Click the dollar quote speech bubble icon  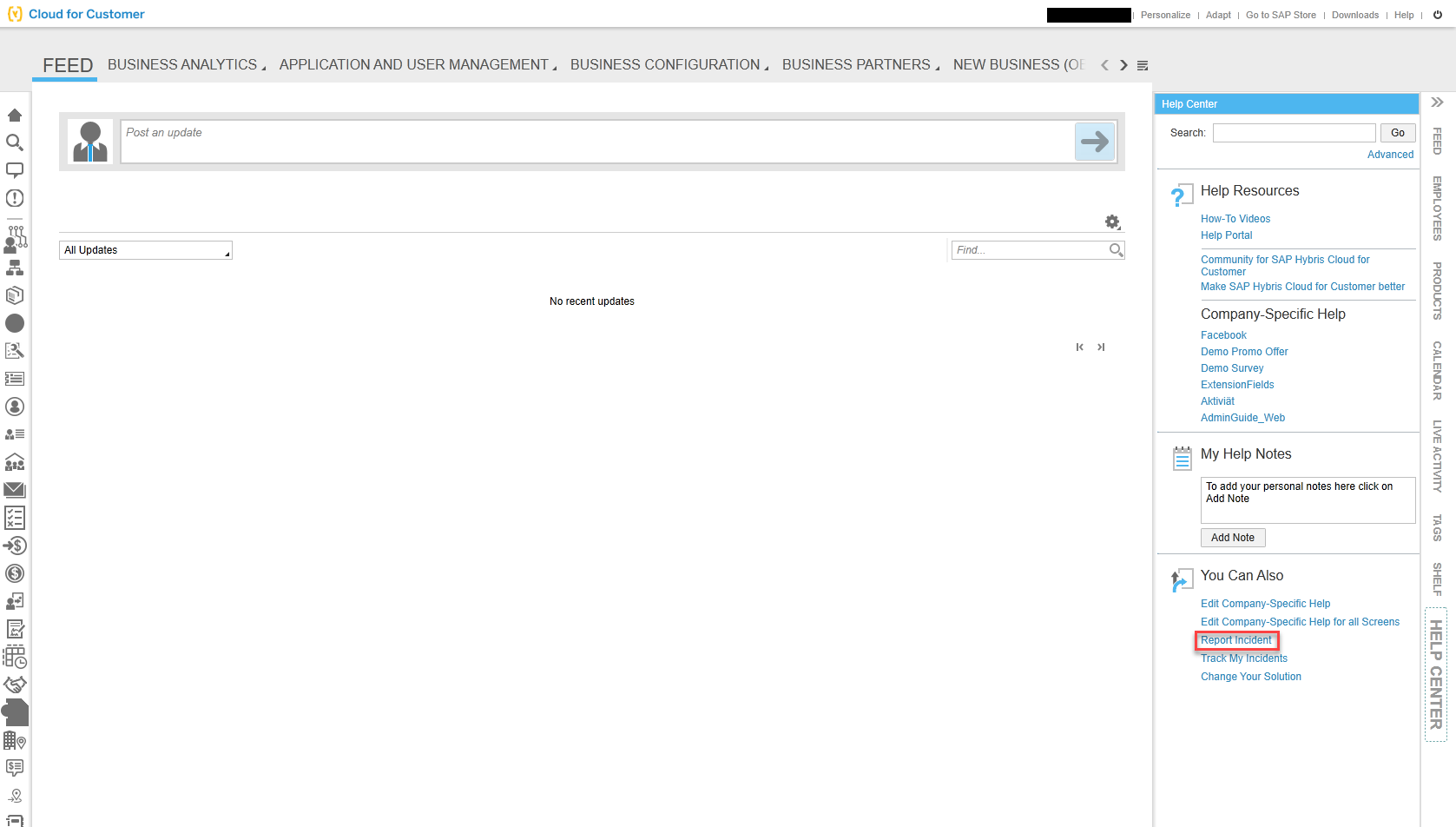(x=15, y=768)
